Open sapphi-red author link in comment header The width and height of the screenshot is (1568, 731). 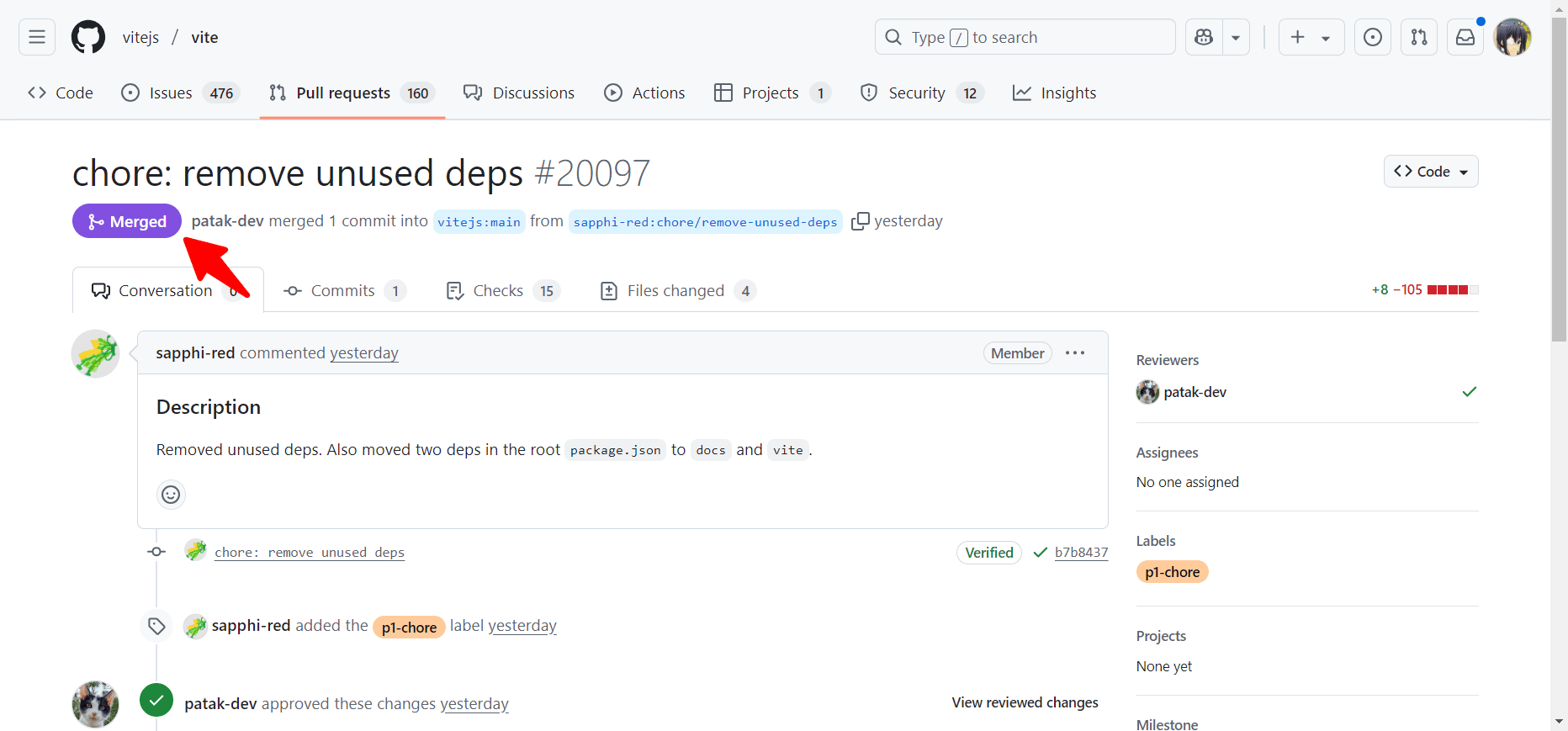click(195, 352)
